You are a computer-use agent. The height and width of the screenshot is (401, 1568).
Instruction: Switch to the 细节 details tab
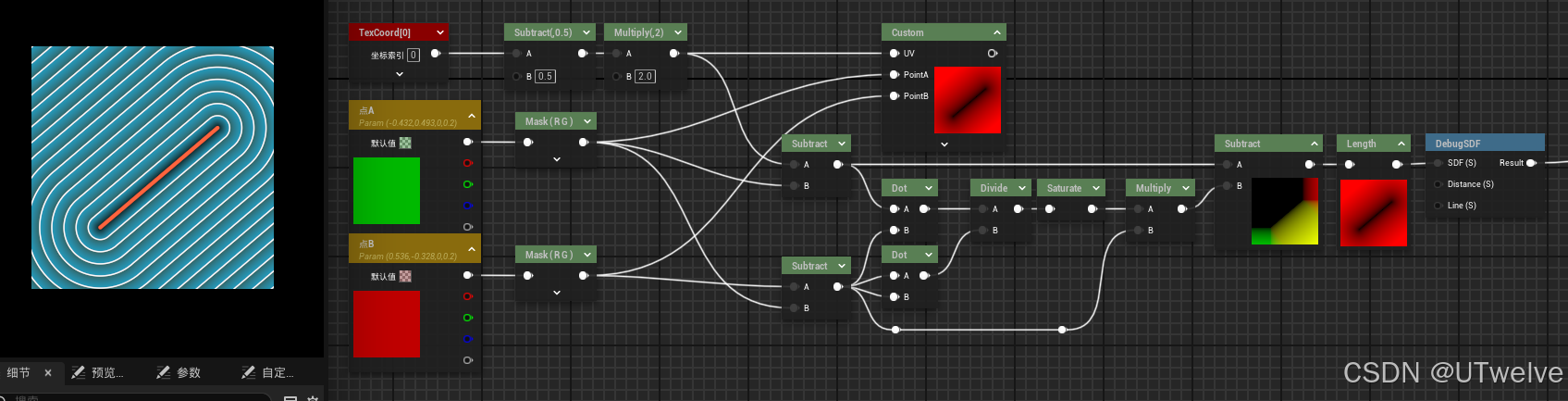click(19, 372)
